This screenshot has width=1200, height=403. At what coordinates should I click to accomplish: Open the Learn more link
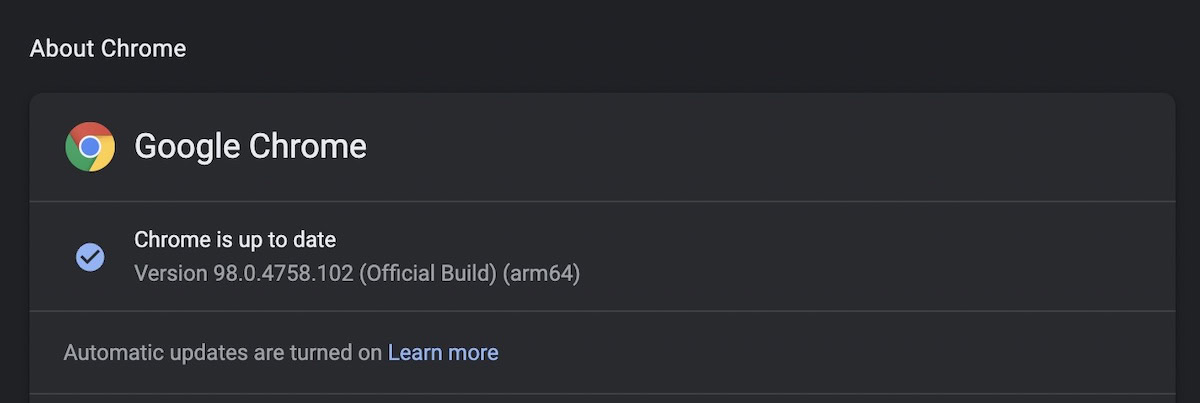tap(443, 352)
